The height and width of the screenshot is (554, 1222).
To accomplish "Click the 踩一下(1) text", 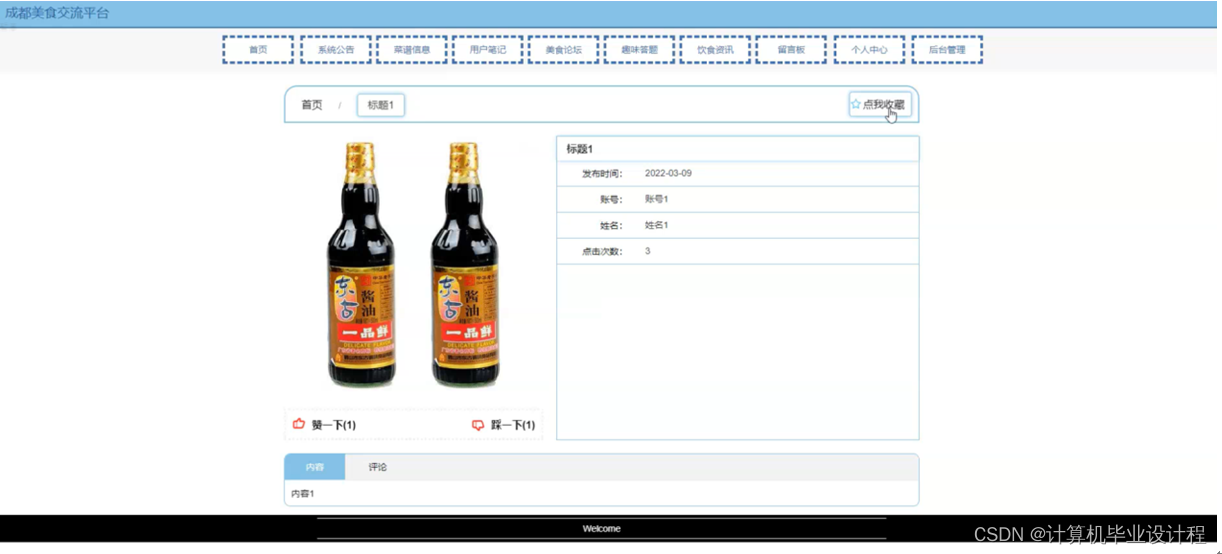I will click(x=513, y=425).
